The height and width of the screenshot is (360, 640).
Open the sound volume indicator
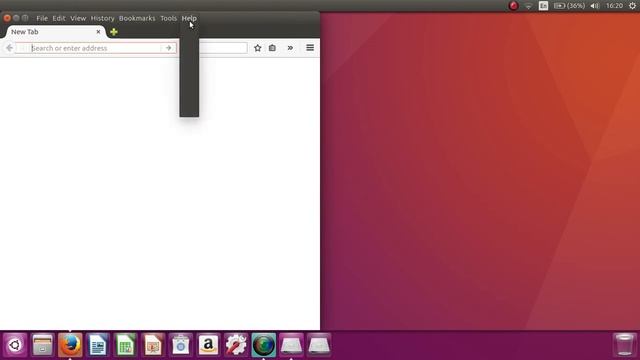tap(595, 6)
